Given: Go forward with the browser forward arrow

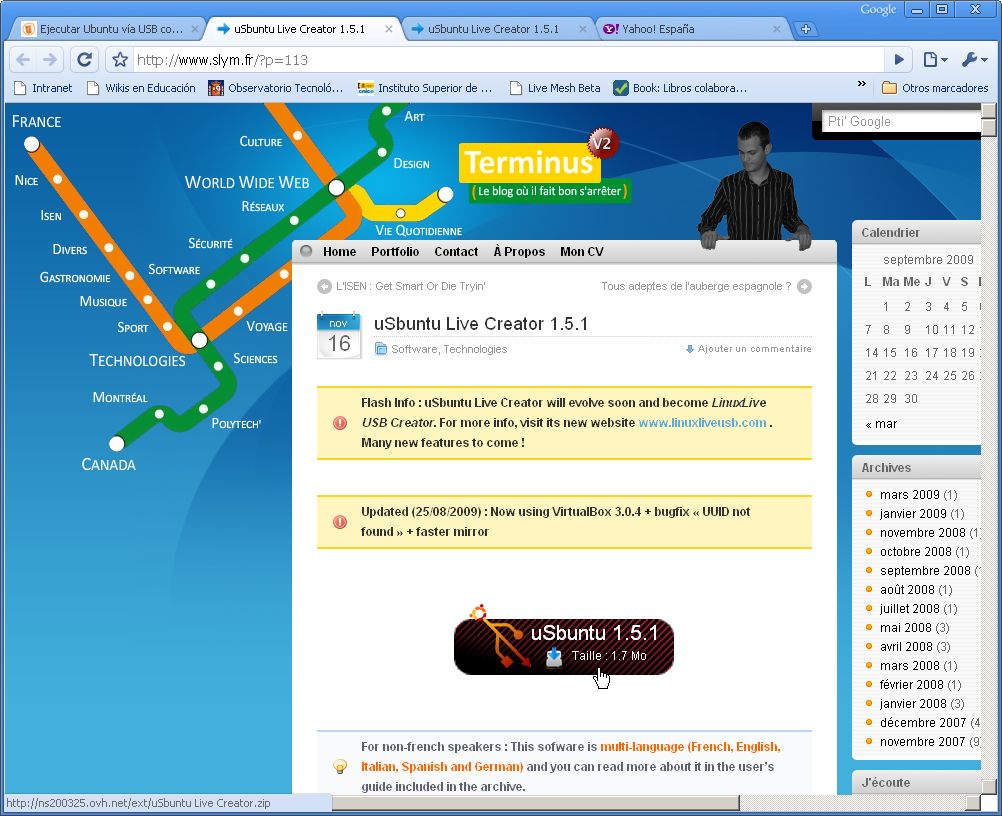Looking at the screenshot, I should click(x=50, y=60).
